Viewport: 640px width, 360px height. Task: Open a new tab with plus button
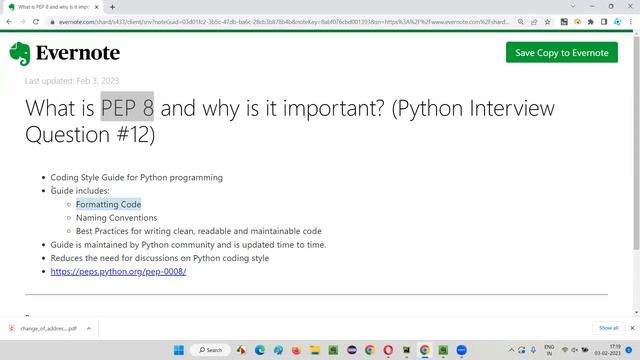pos(112,7)
